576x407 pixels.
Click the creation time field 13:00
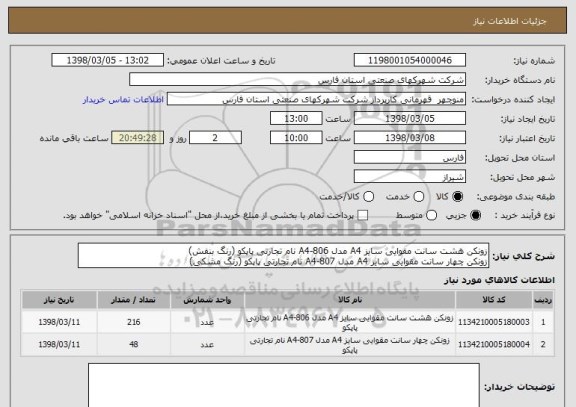pyautogui.click(x=296, y=119)
